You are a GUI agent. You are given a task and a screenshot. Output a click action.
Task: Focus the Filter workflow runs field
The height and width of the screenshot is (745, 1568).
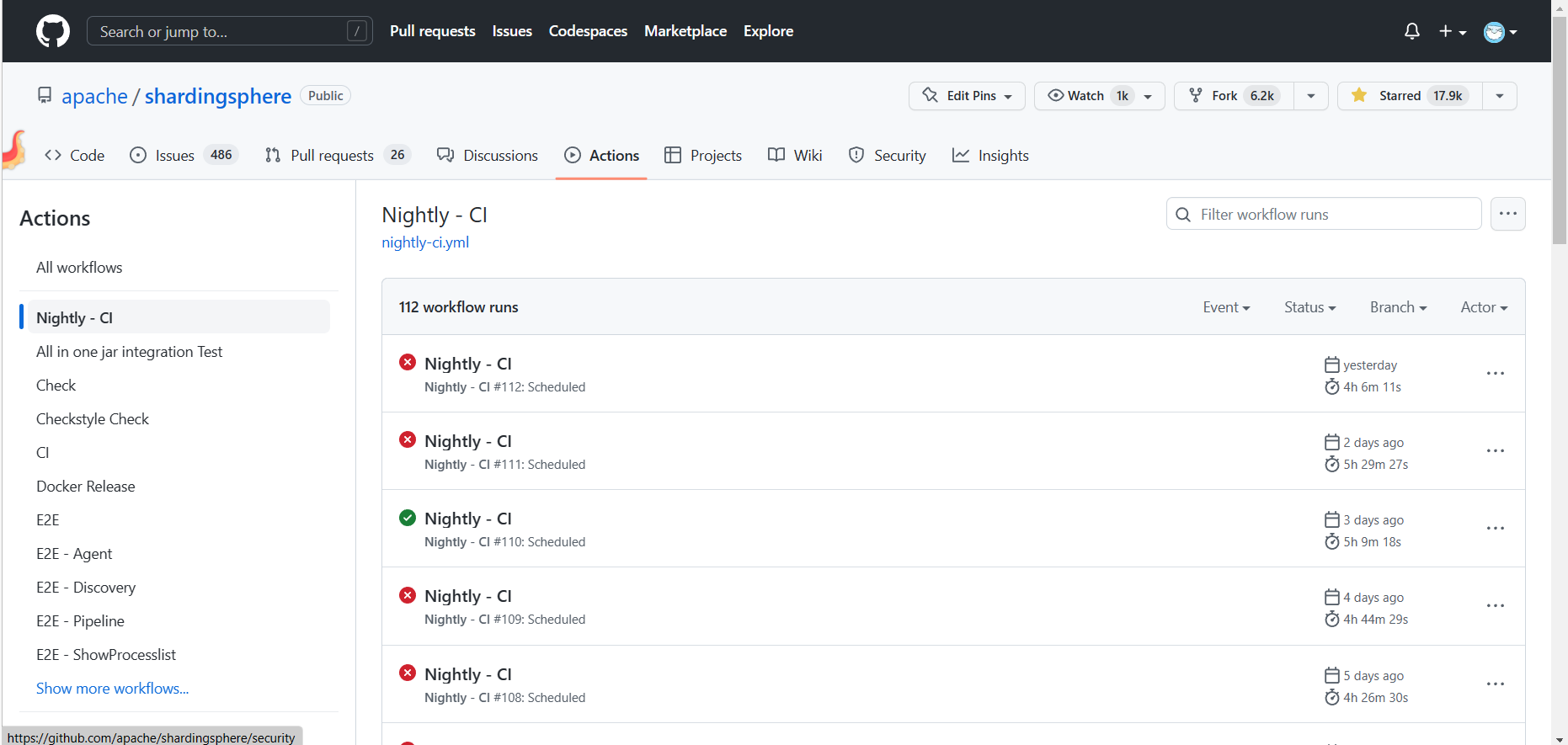click(x=1324, y=214)
